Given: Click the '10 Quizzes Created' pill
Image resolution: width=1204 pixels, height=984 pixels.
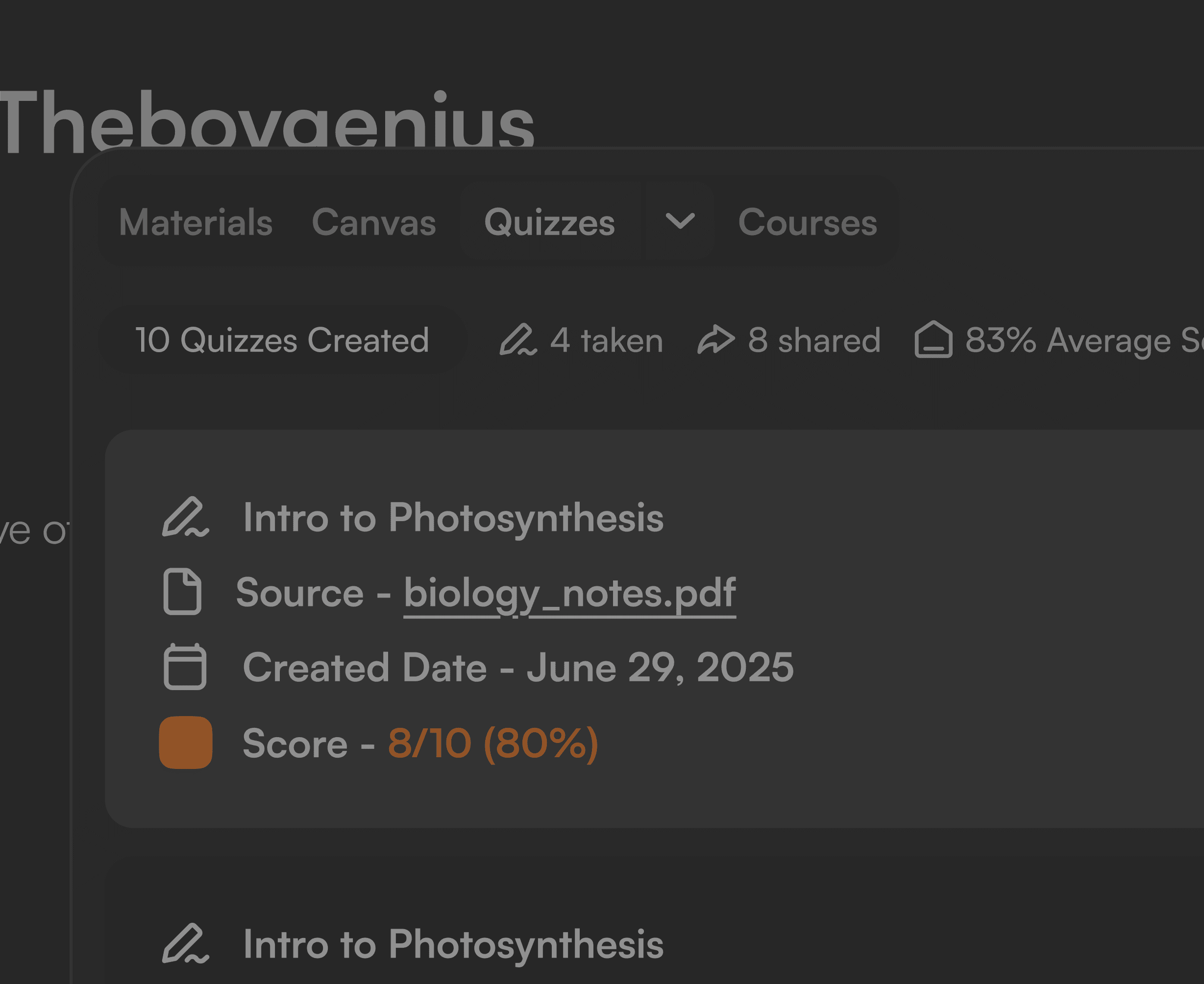Looking at the screenshot, I should [282, 340].
